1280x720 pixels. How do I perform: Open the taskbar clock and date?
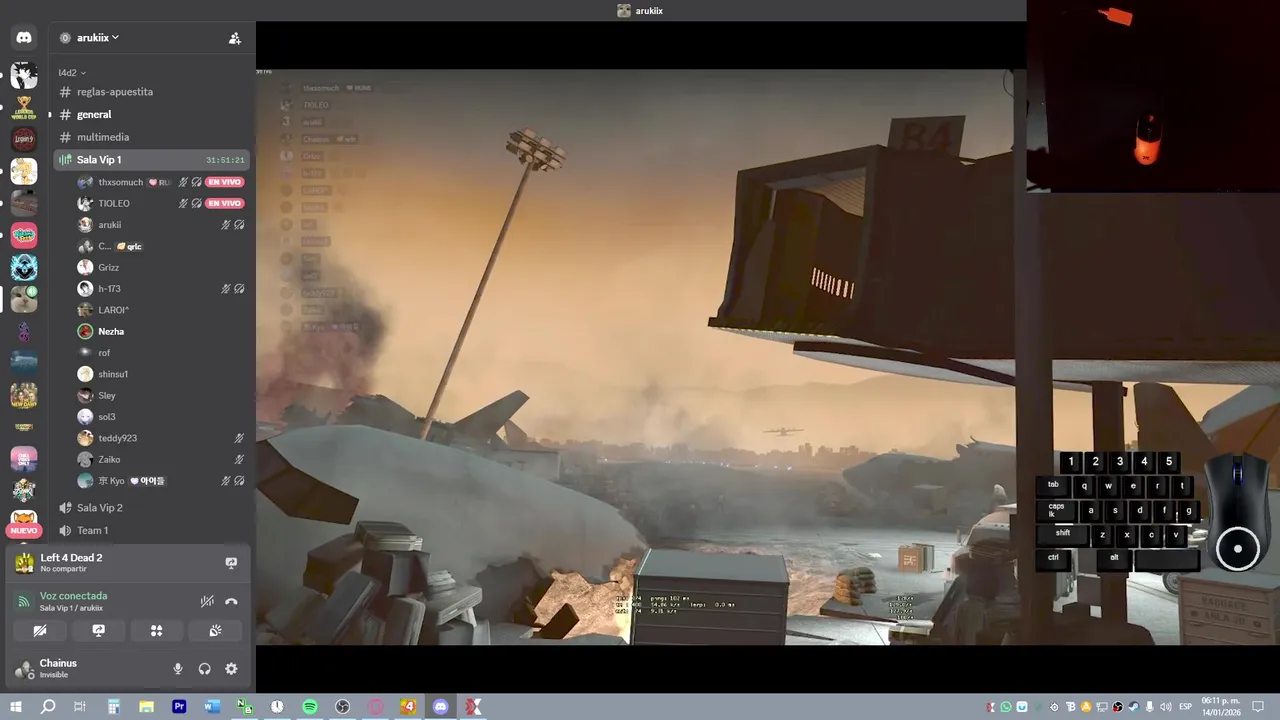pos(1221,707)
